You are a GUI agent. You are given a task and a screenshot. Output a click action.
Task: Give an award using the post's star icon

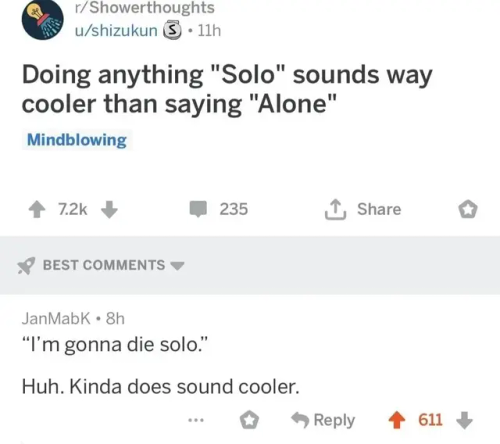click(468, 210)
